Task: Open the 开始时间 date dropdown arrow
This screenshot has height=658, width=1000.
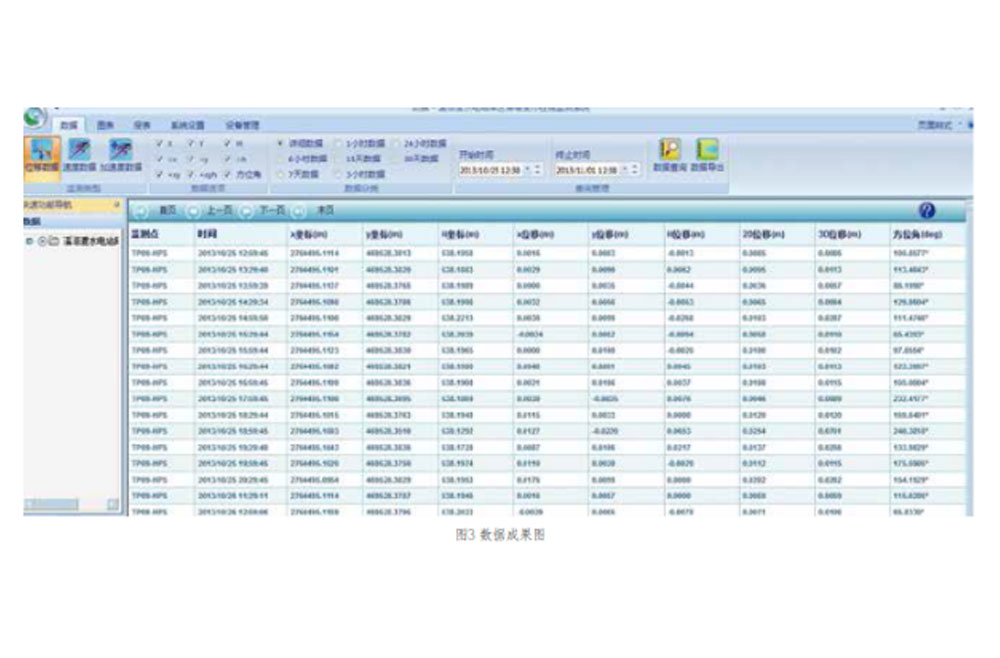Action: click(527, 170)
